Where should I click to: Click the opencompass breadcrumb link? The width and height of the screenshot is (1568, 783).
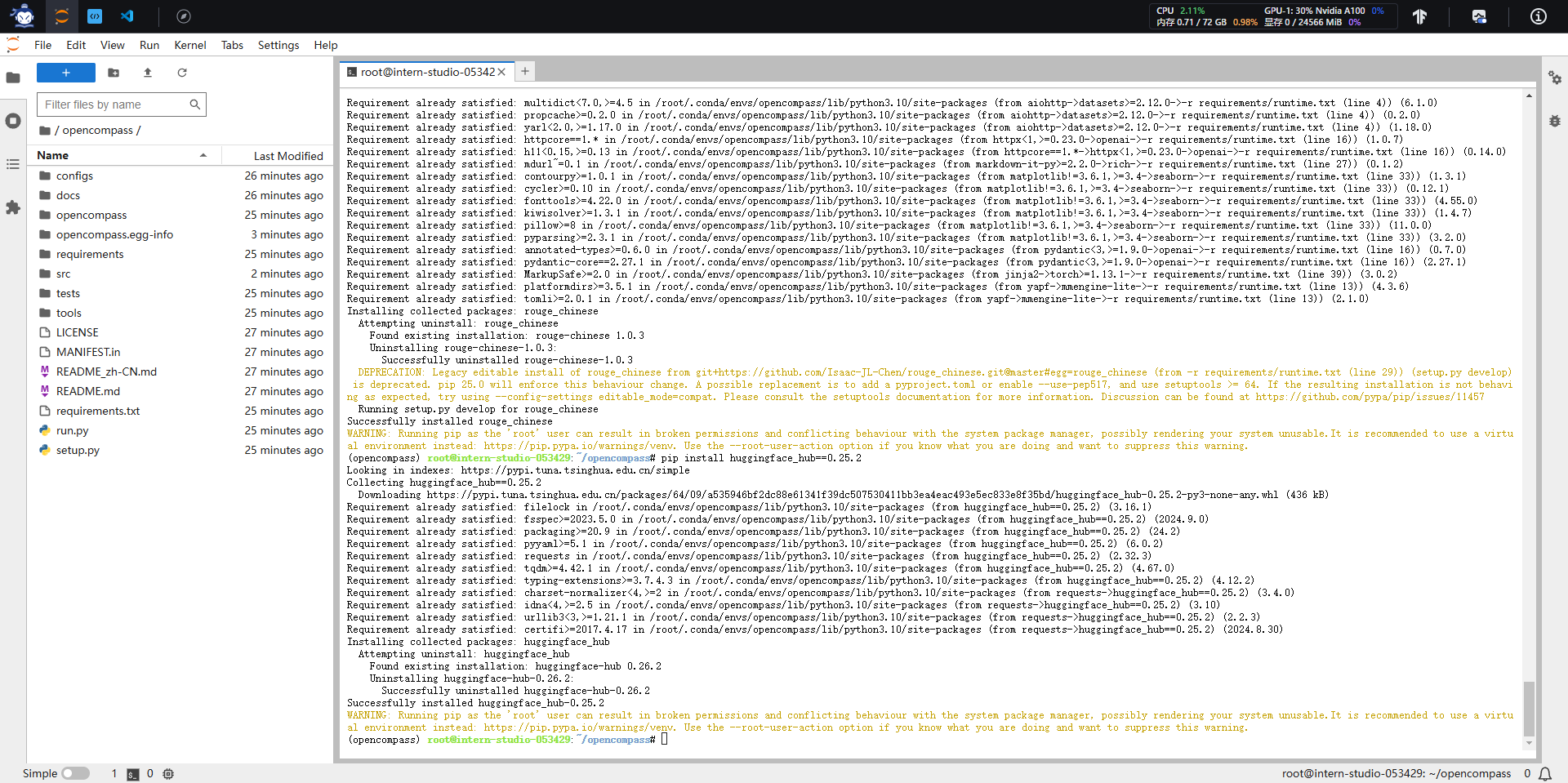point(98,131)
